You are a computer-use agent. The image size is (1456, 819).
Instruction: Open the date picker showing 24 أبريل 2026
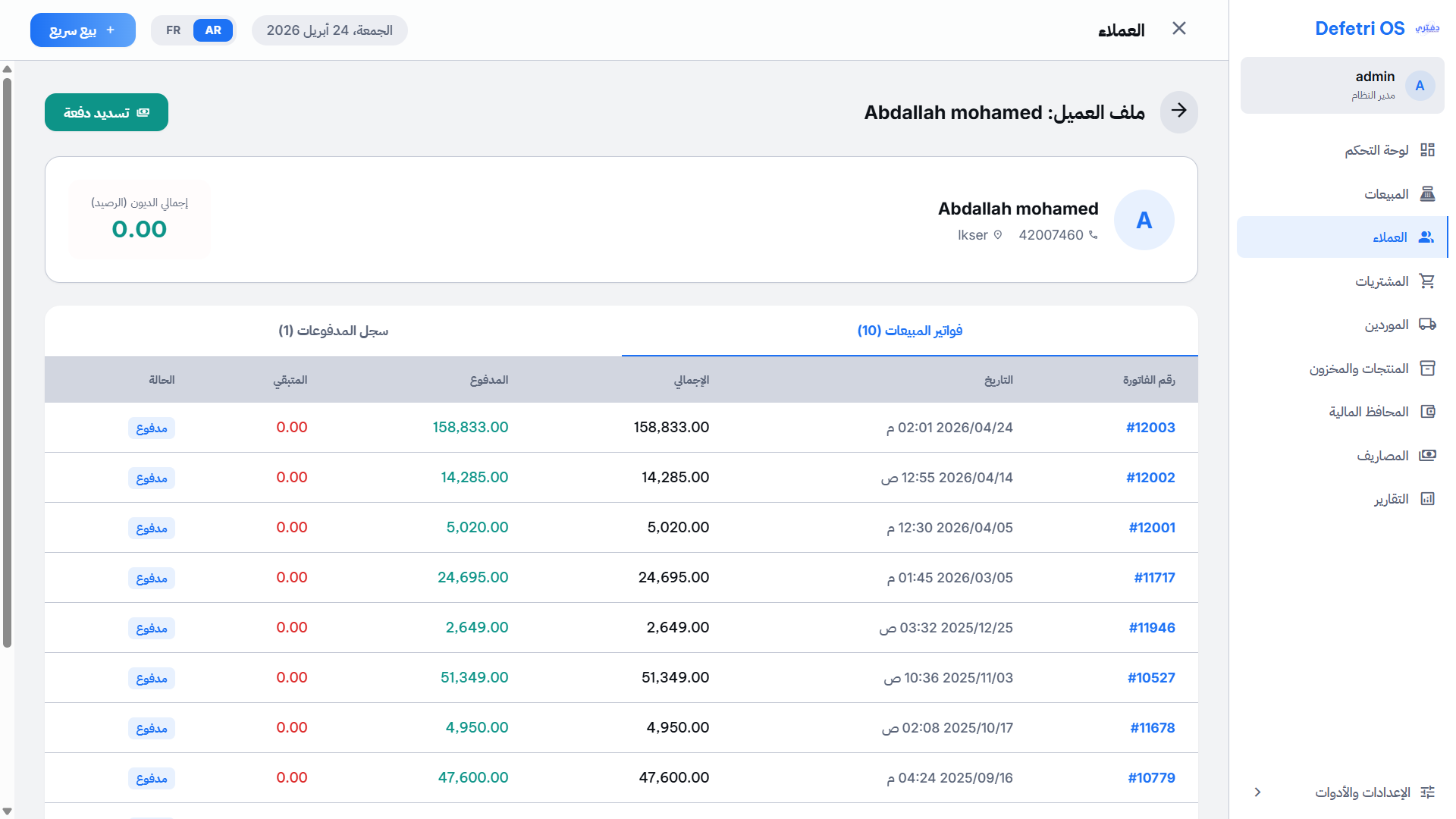(329, 30)
